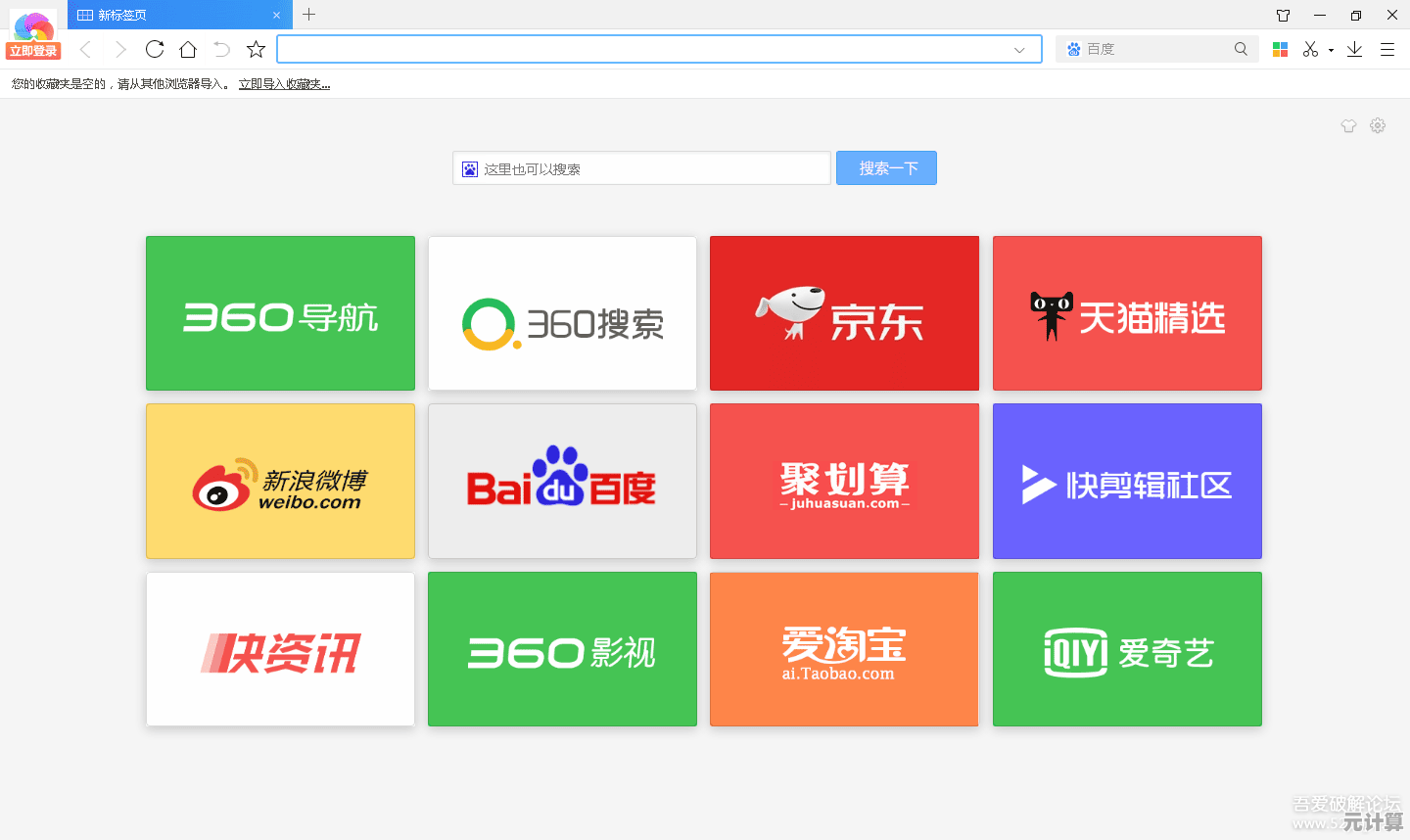
Task: Go to the home page icon
Action: click(x=188, y=50)
